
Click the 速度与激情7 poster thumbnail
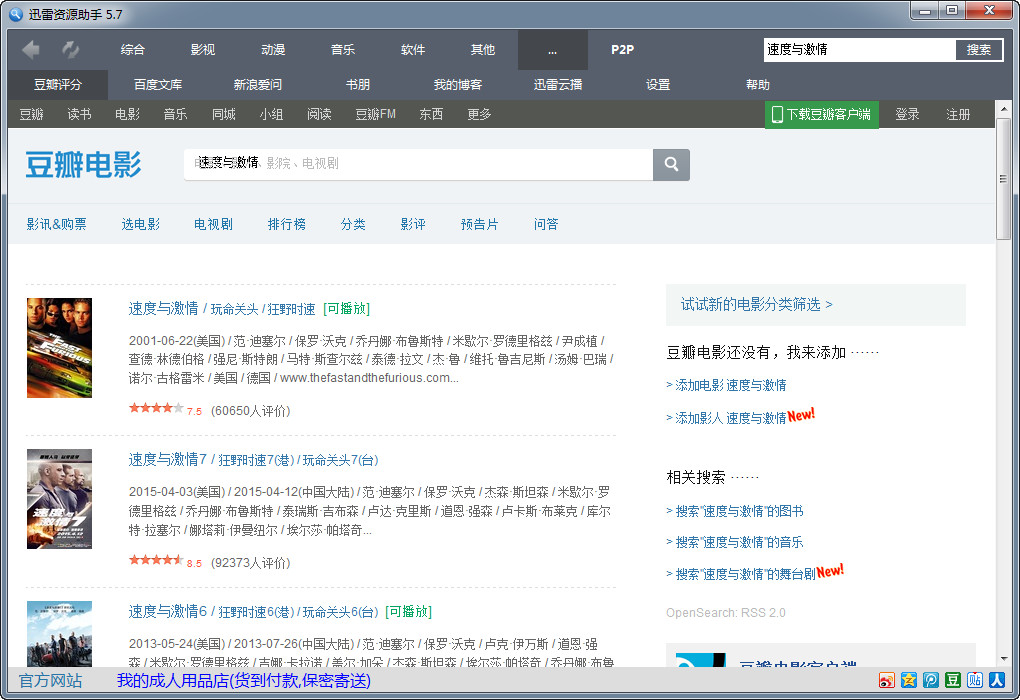[59, 499]
